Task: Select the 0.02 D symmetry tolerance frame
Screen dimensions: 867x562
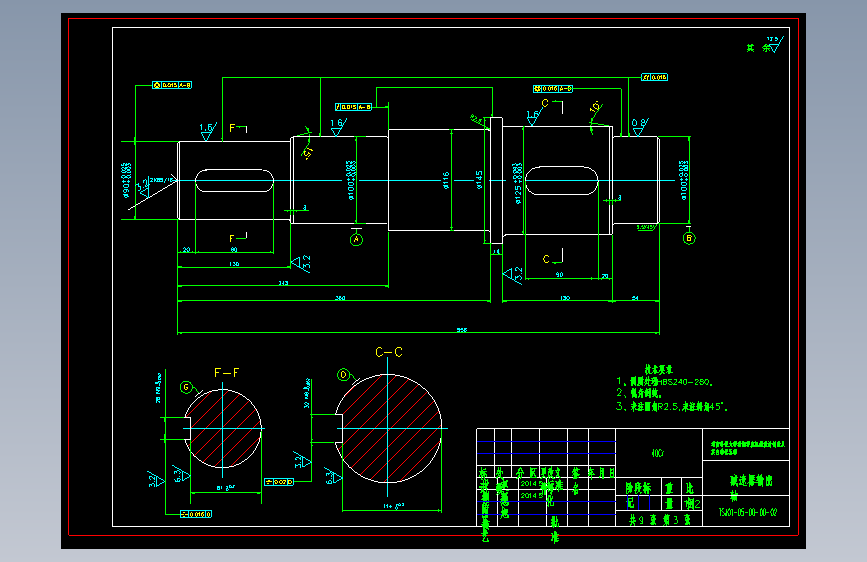Action: click(279, 482)
